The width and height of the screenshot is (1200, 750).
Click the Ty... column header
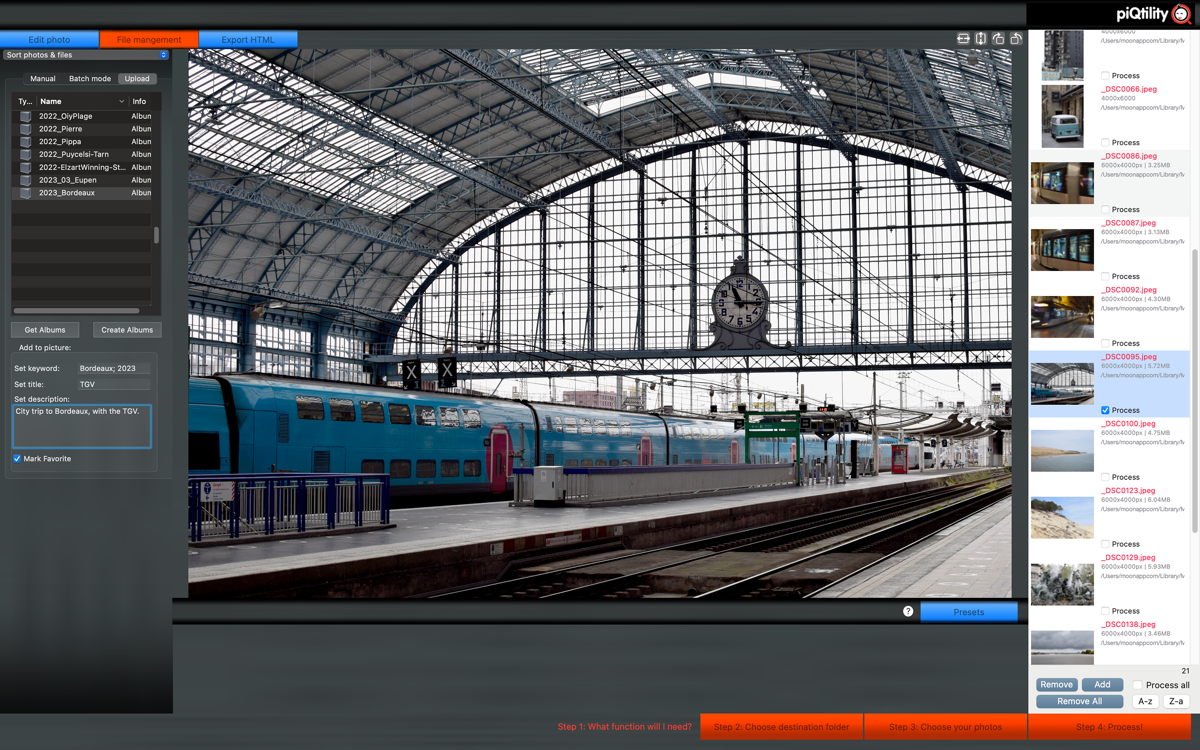coord(25,101)
